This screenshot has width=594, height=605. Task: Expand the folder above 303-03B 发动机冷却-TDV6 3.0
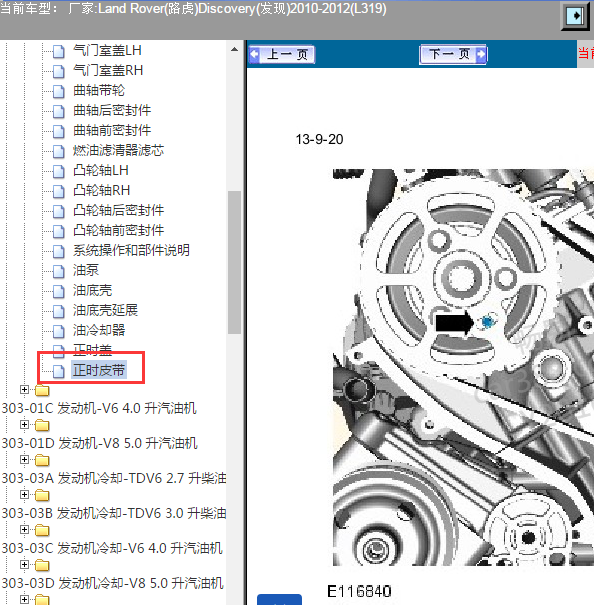click(24, 495)
